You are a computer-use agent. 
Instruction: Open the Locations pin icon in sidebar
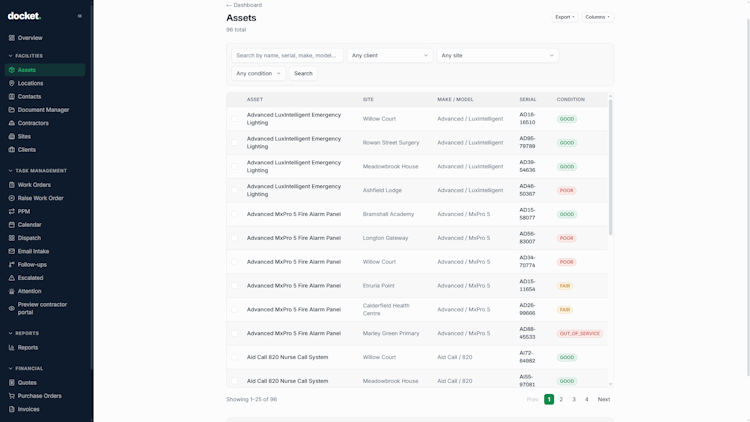point(11,83)
